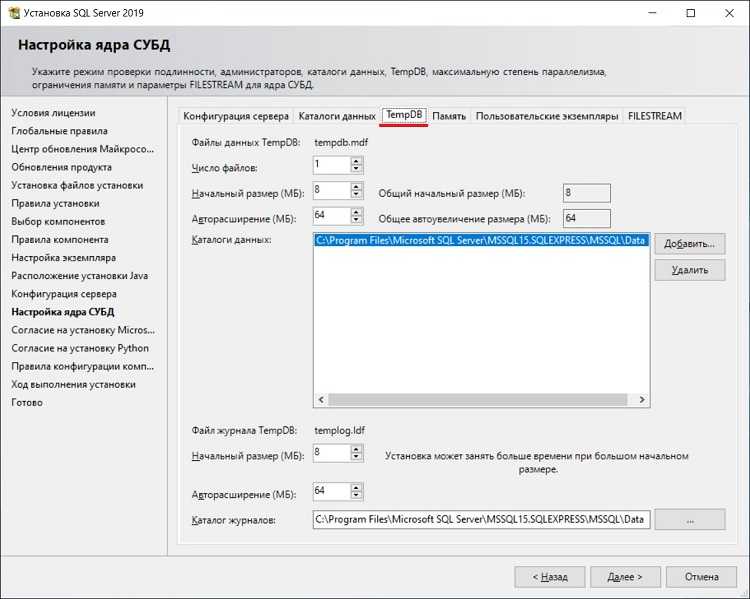
Task: Select Готово step in sidebar
Action: (27, 403)
